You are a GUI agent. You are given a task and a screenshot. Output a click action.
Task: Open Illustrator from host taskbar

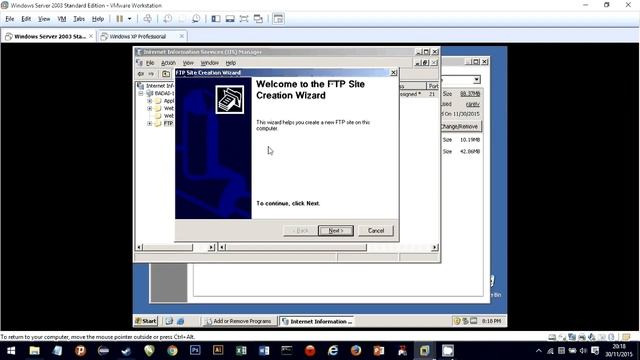coord(218,351)
